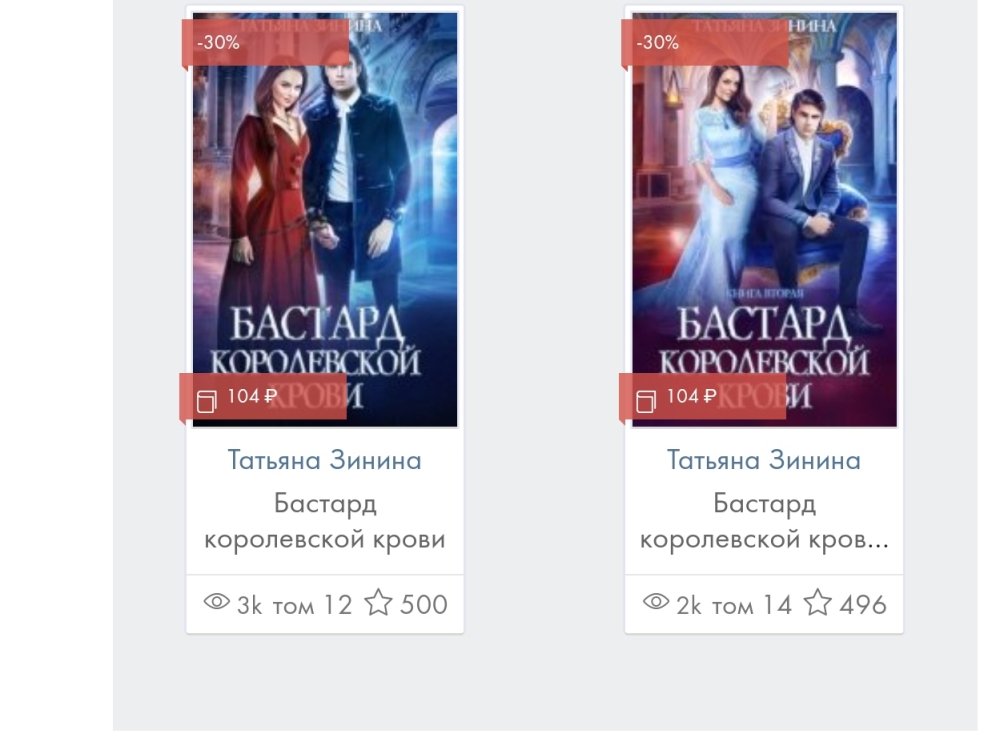Open author Татьяна Зинина on second card
The height and width of the screenshot is (750, 1000).
click(764, 460)
